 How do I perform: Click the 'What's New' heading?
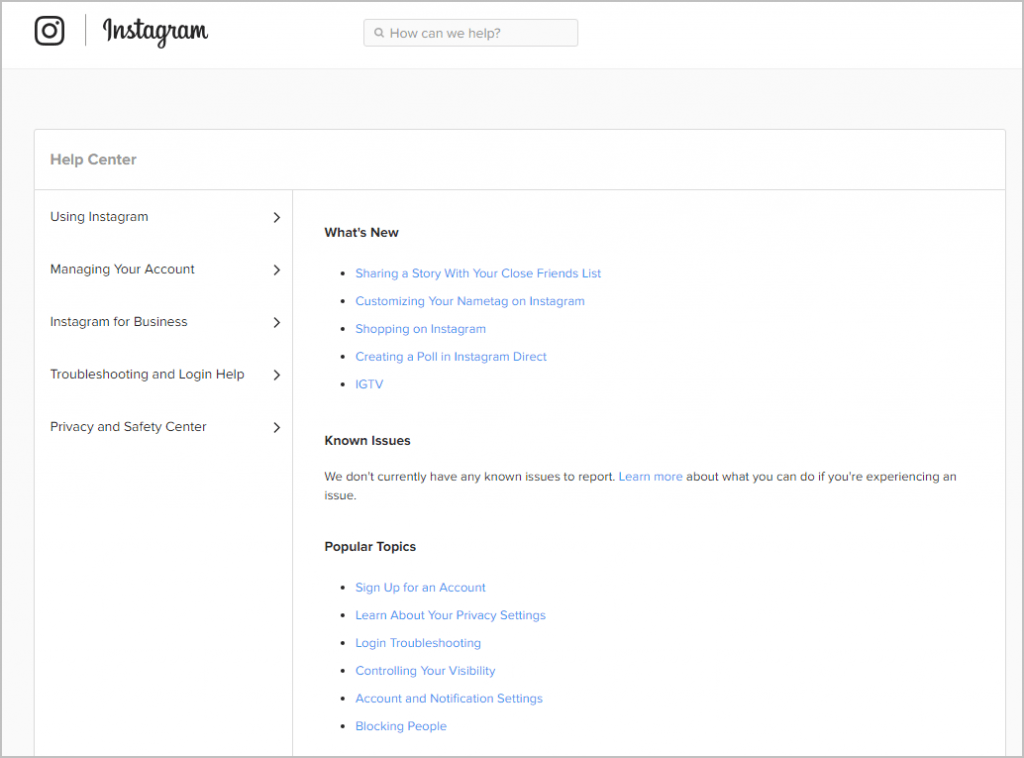click(361, 232)
